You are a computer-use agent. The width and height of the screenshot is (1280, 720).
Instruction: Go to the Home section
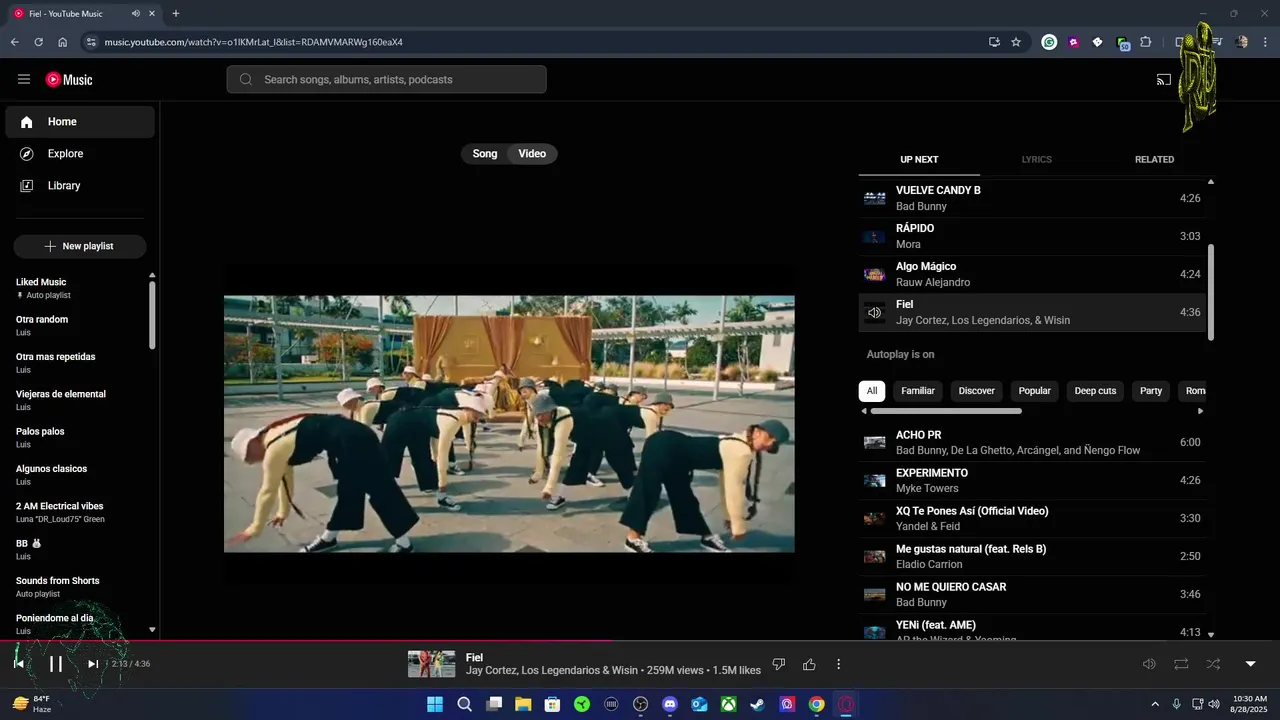80,122
